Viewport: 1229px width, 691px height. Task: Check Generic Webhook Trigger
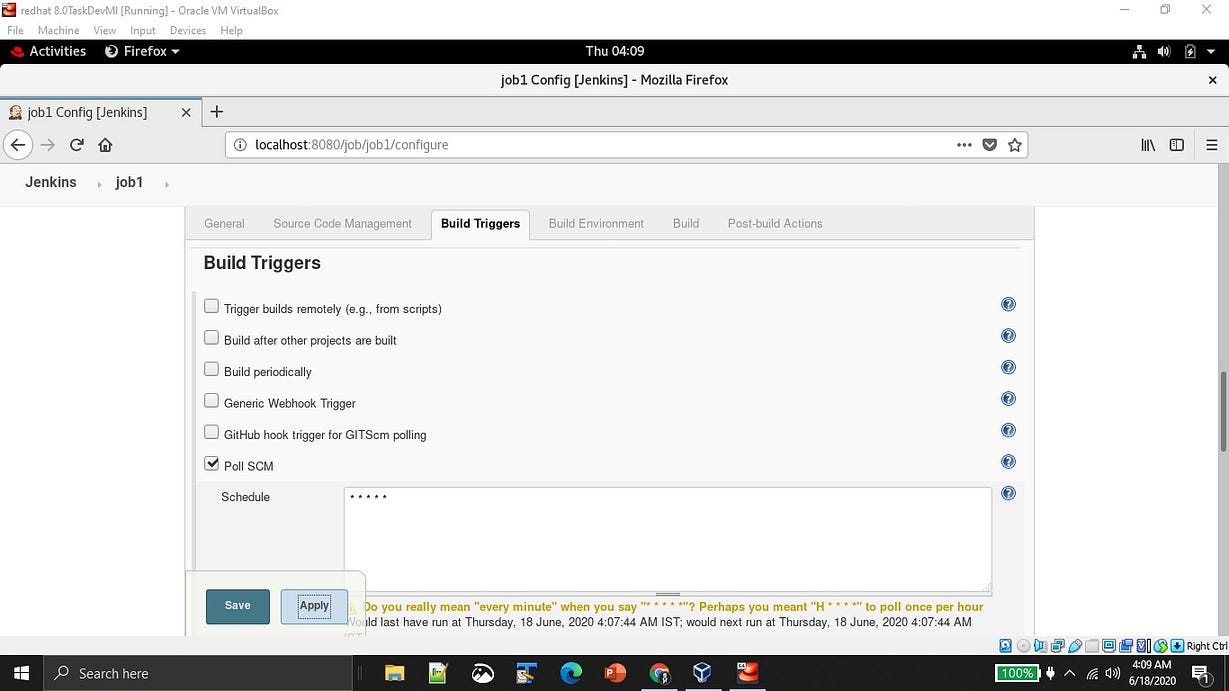[x=211, y=401]
